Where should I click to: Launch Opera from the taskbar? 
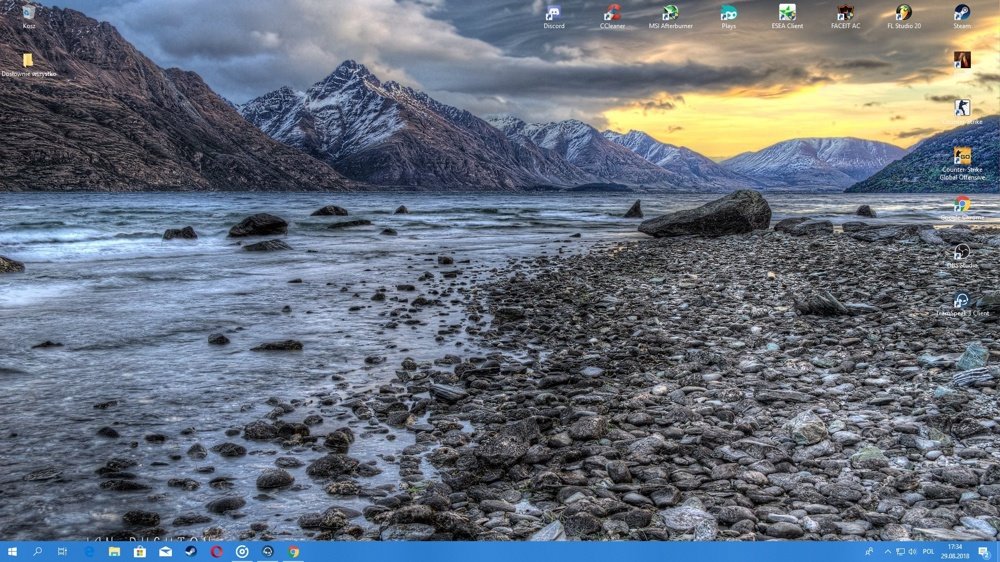pyautogui.click(x=216, y=552)
